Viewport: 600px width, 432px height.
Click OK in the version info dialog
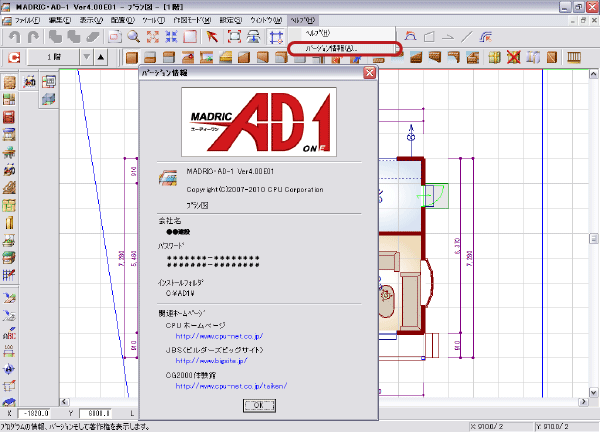click(x=259, y=405)
